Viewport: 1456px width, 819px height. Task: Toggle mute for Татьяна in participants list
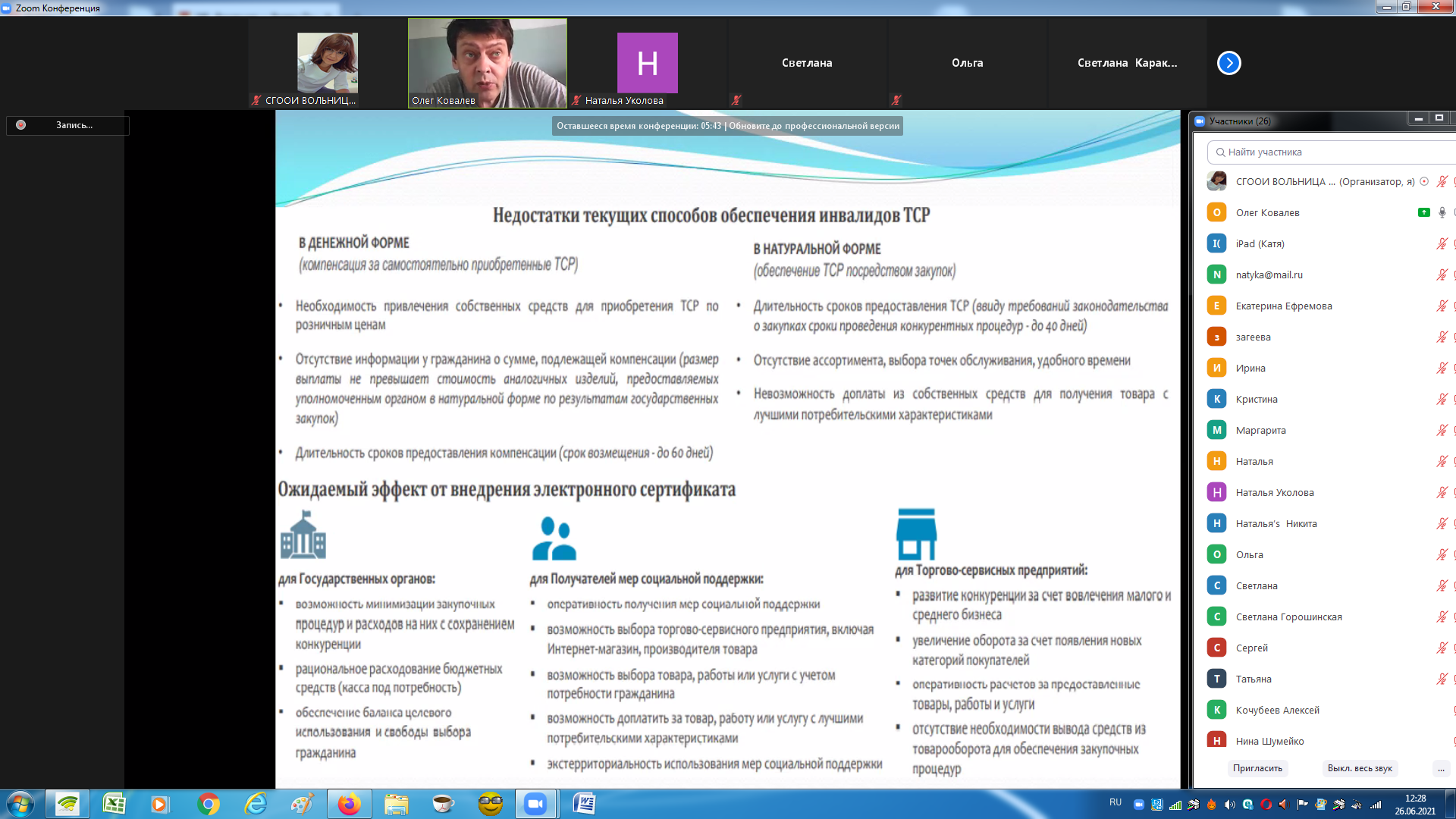tap(1442, 679)
